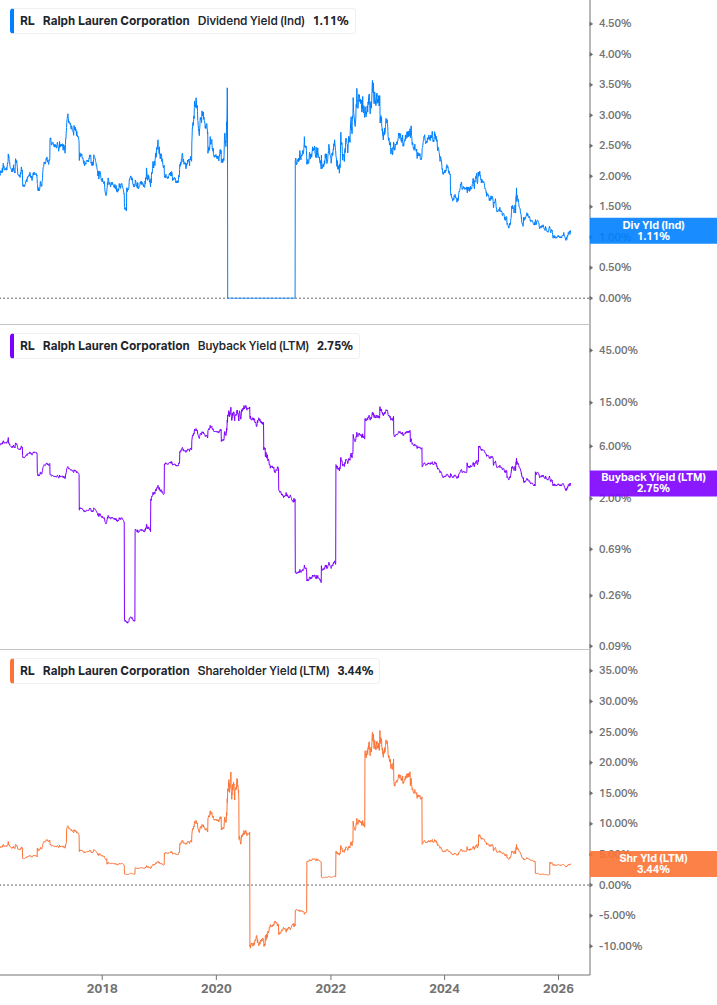
Task: Click the 4.50% tick on dividend yield axis
Action: 615,23
